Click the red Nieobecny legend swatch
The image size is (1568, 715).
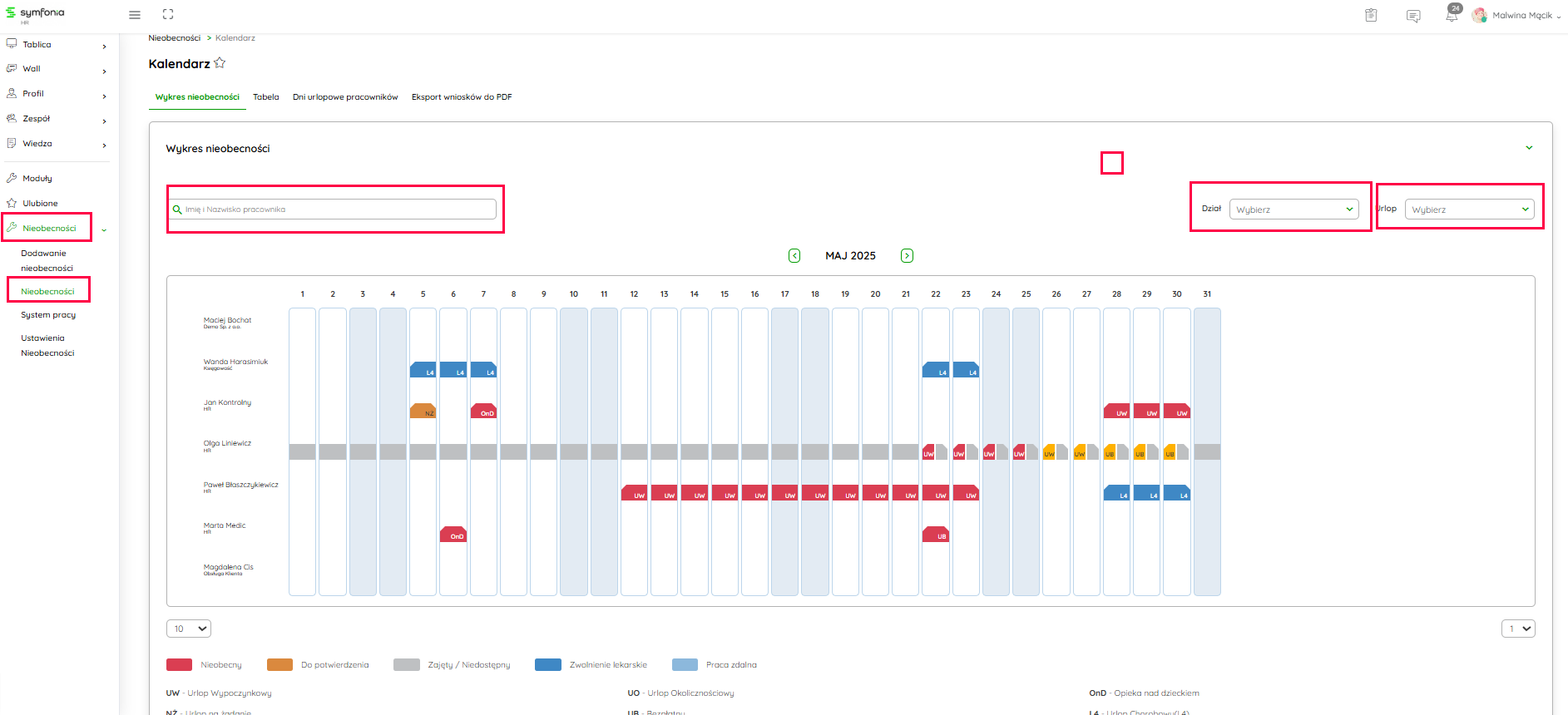click(179, 665)
